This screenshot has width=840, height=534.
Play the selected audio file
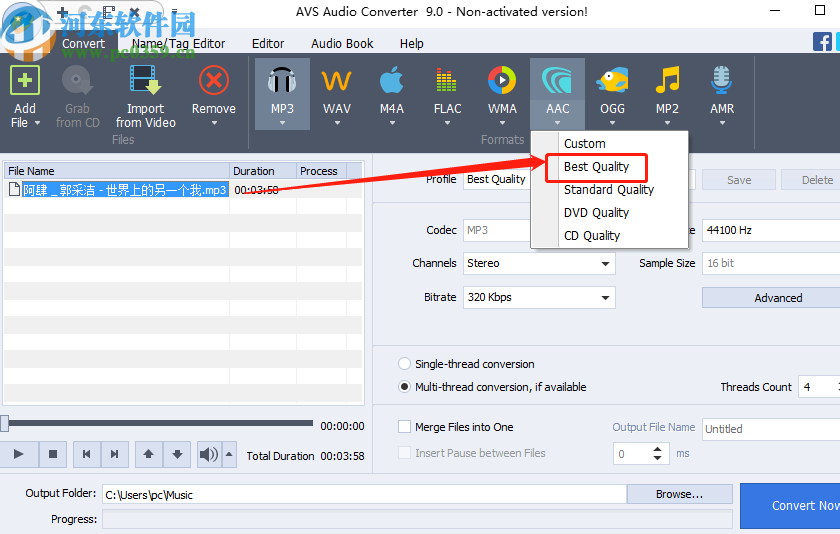tap(19, 454)
